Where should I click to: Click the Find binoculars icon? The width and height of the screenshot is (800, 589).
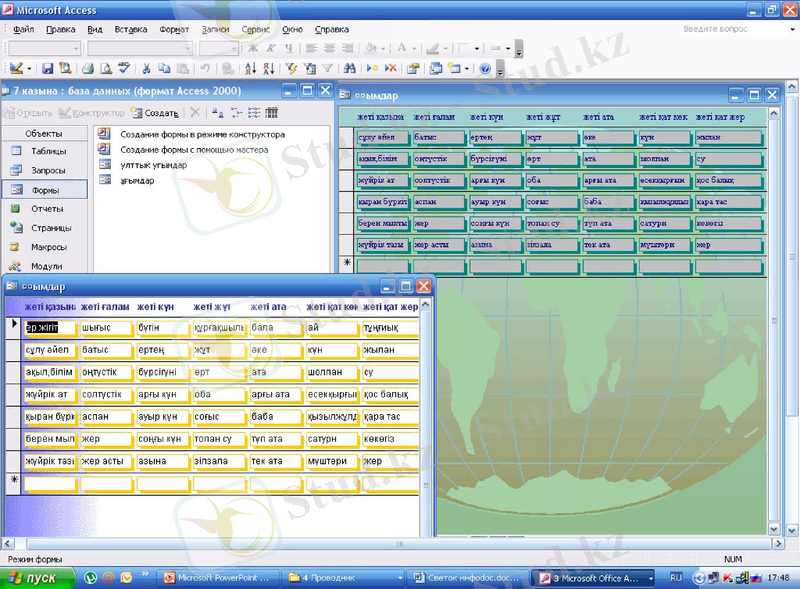coord(348,69)
